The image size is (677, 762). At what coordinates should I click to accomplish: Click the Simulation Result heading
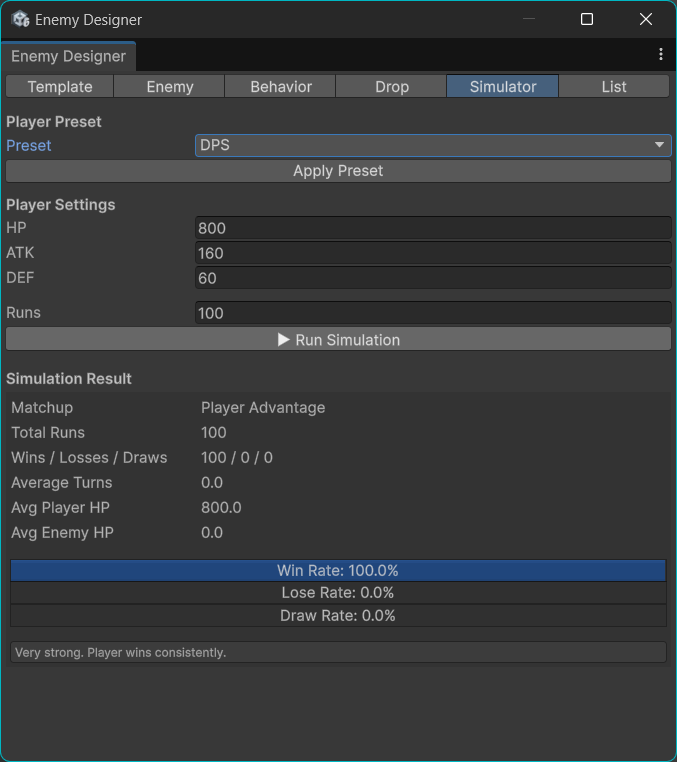tap(69, 379)
